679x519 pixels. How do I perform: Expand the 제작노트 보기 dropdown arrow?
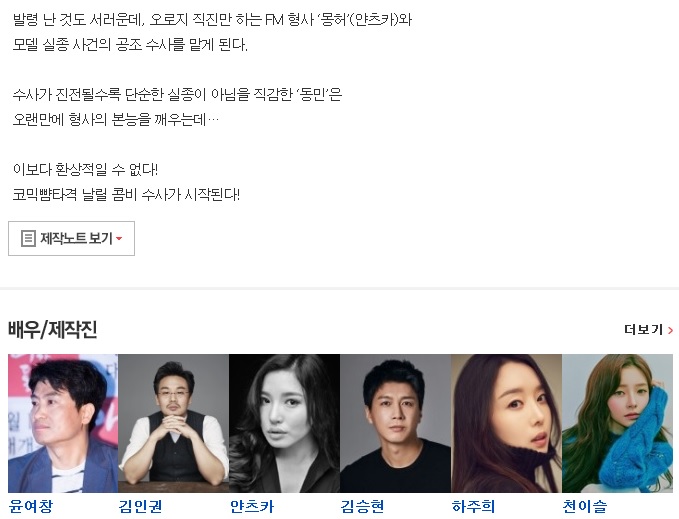coord(119,239)
